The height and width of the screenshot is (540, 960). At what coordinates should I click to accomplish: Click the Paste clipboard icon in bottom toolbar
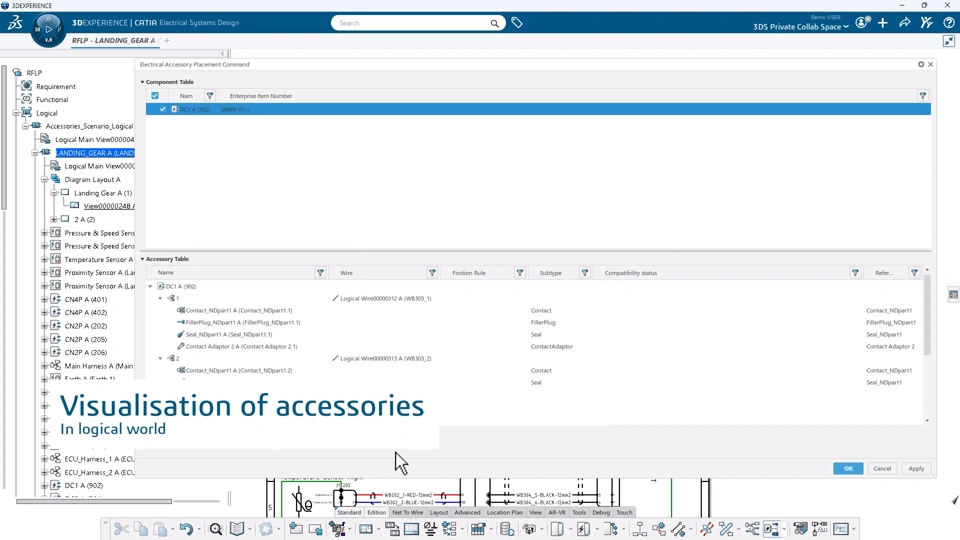click(x=160, y=528)
